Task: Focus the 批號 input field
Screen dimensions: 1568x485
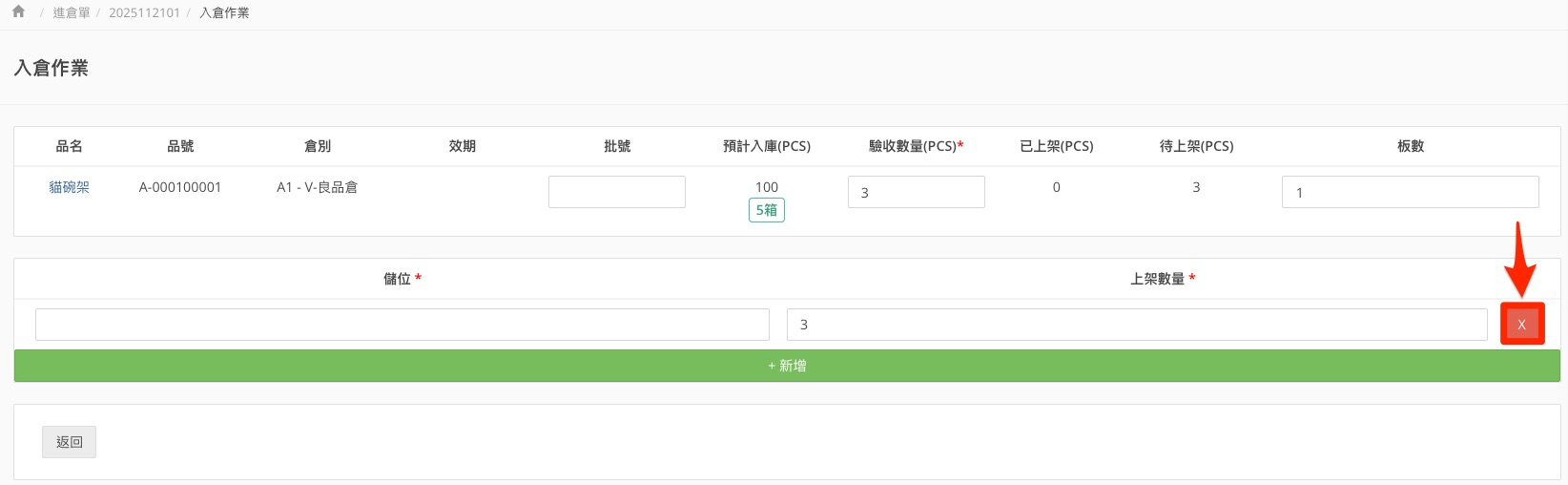Action: (x=616, y=192)
